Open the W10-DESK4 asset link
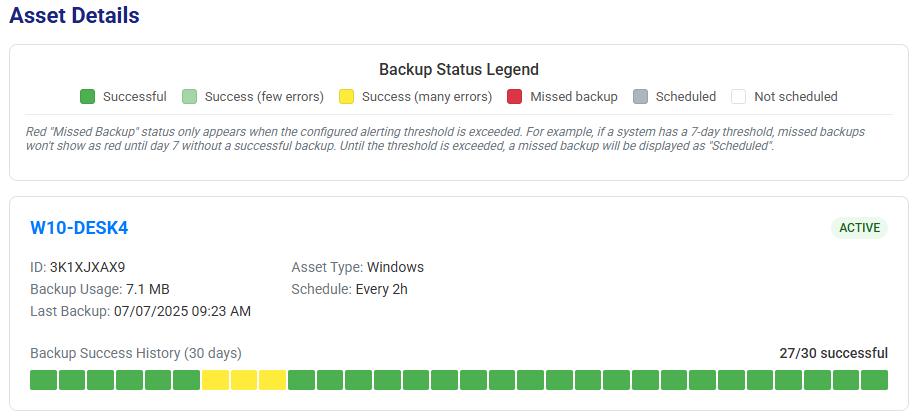Image resolution: width=919 pixels, height=416 pixels. click(x=79, y=228)
